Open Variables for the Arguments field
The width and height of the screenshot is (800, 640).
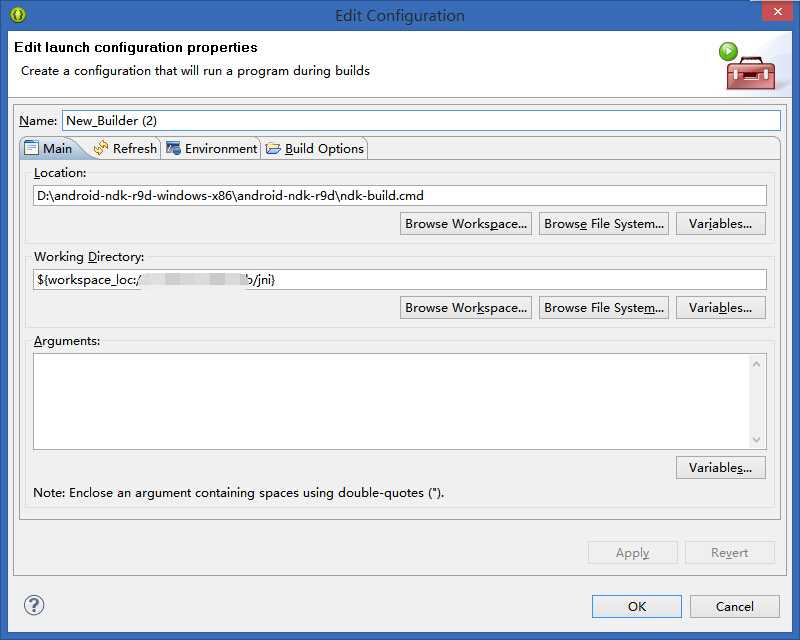720,468
